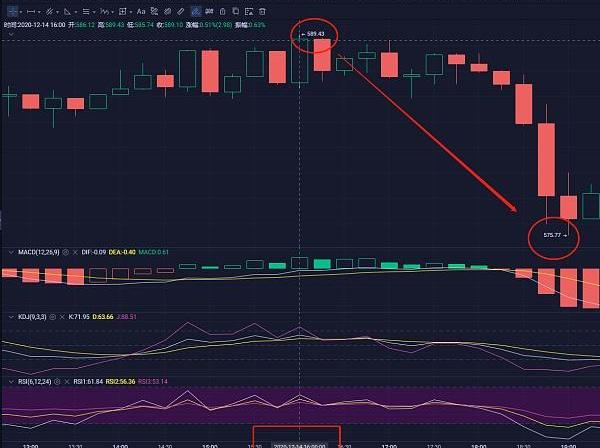Viewport: 600px width, 448px height.
Task: Select the Fibonacci levels lines tool
Action: (86, 12)
